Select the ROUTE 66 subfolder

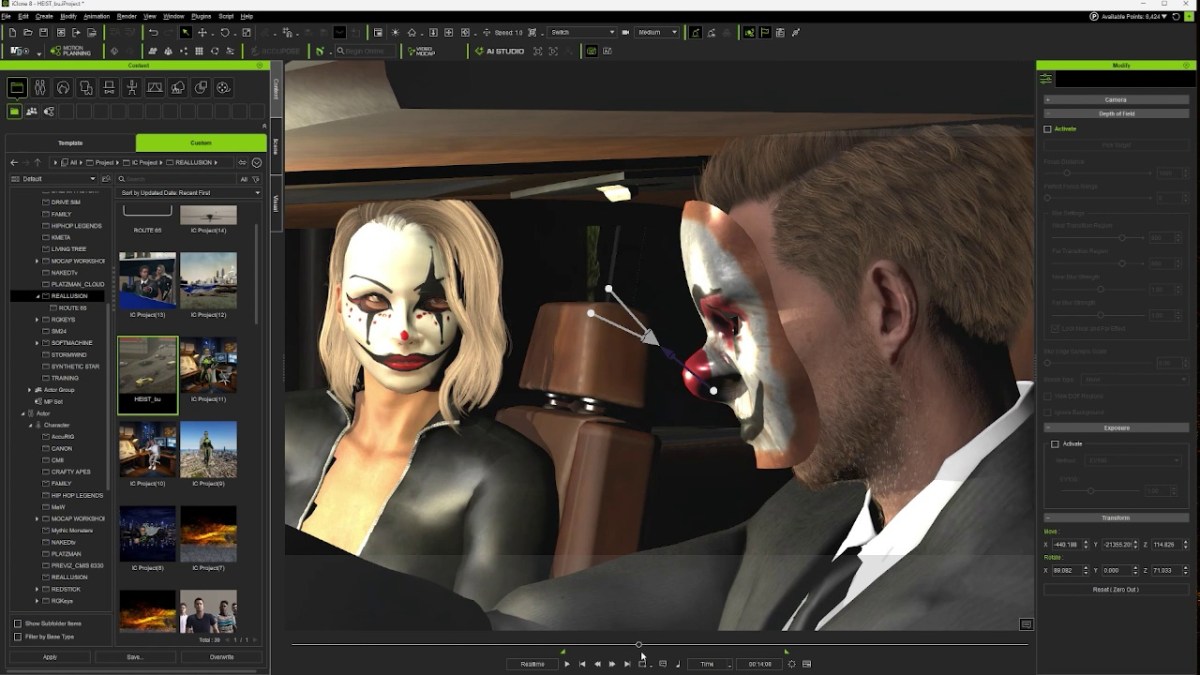tap(73, 308)
